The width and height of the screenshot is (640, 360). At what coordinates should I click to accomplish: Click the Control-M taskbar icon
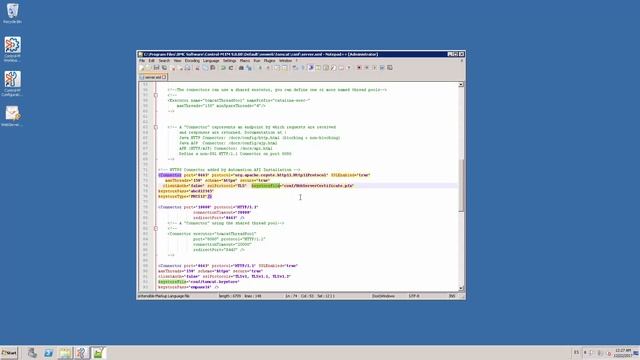(81, 353)
